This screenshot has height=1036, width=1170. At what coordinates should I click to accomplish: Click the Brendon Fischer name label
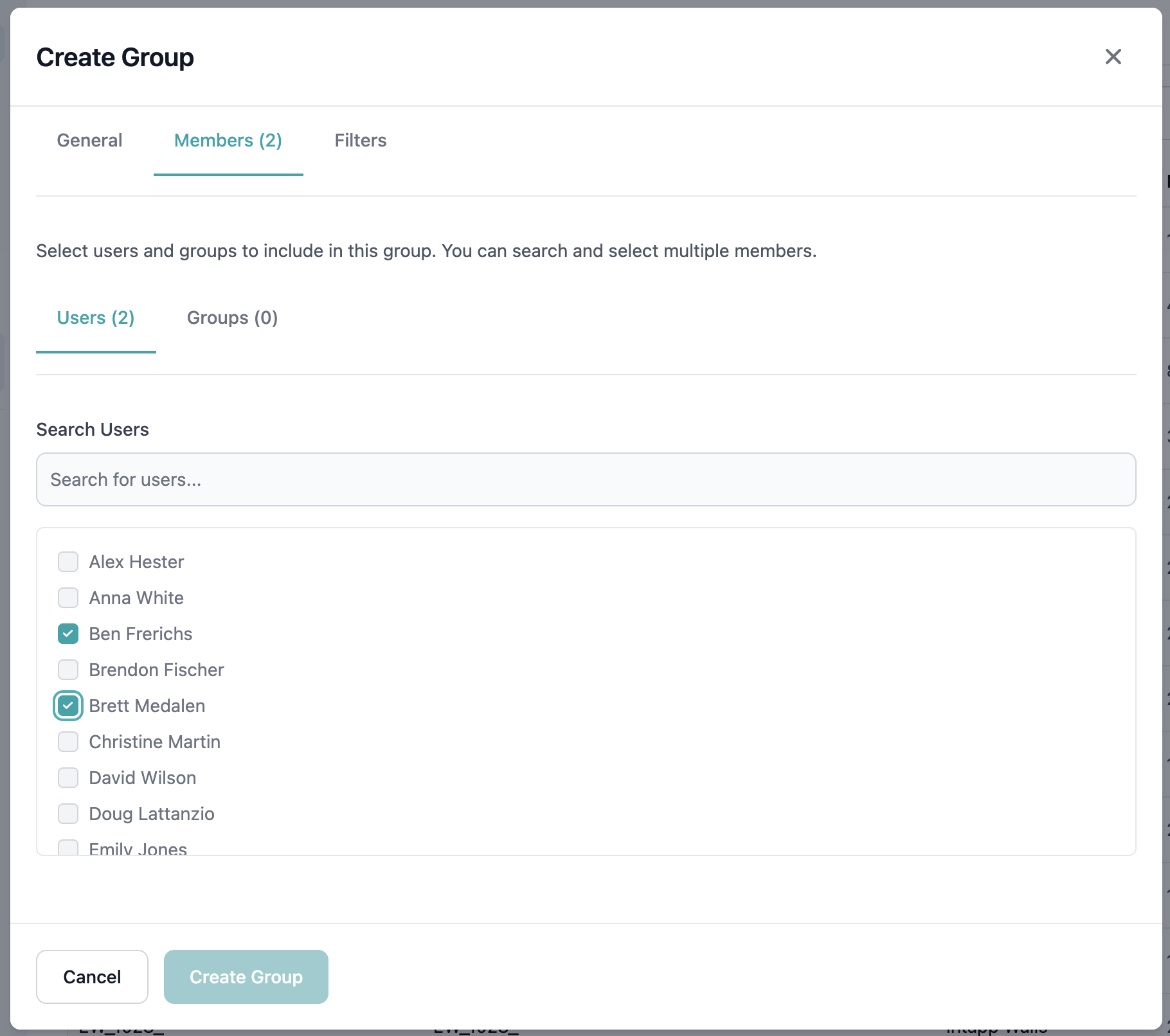(x=156, y=670)
